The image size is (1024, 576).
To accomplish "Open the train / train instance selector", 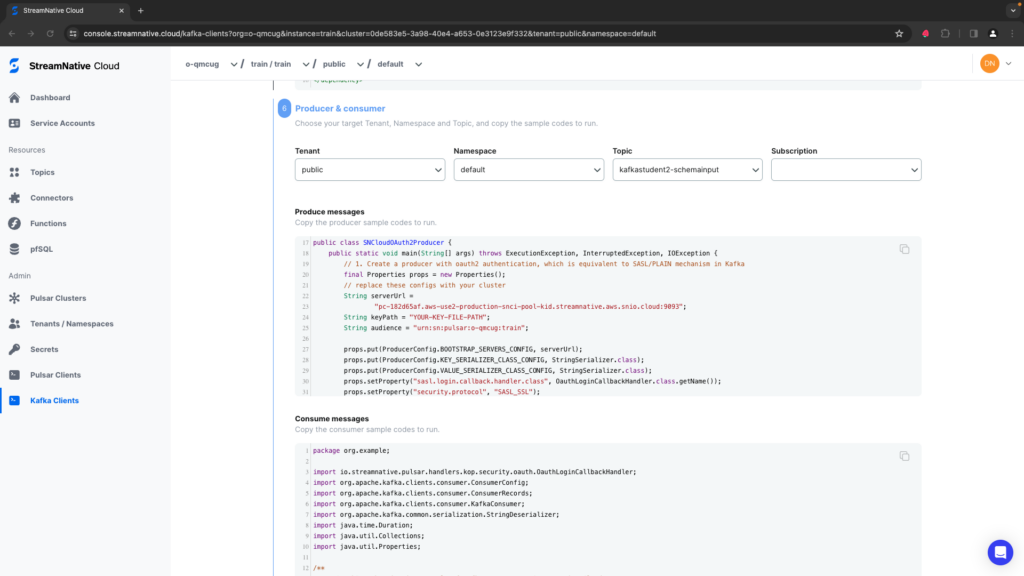I will (278, 64).
